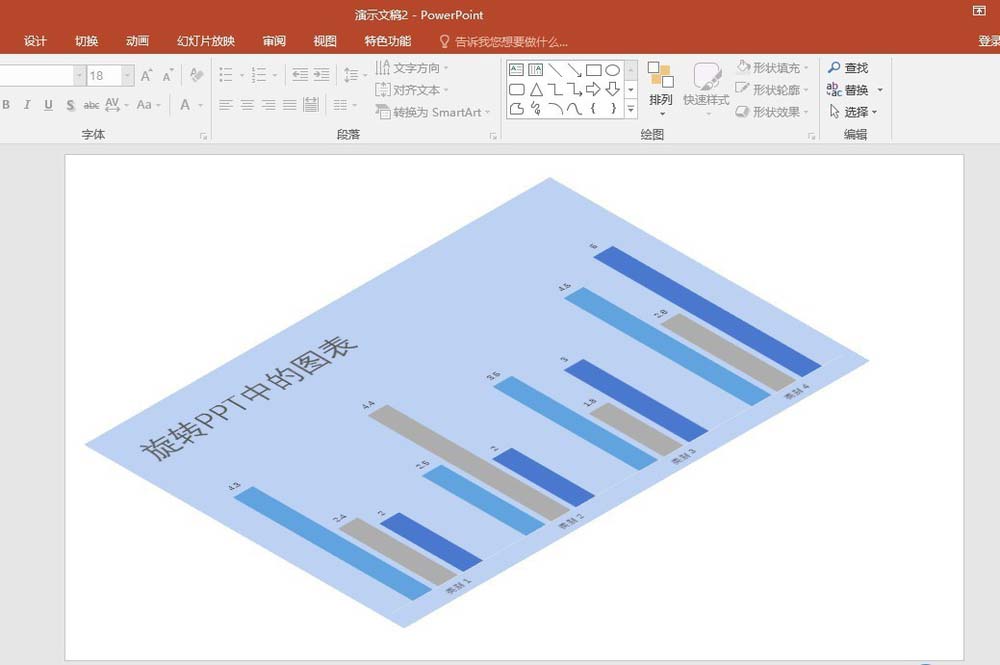This screenshot has height=665, width=1000.
Task: Toggle strikethrough formatting
Action: pos(91,105)
